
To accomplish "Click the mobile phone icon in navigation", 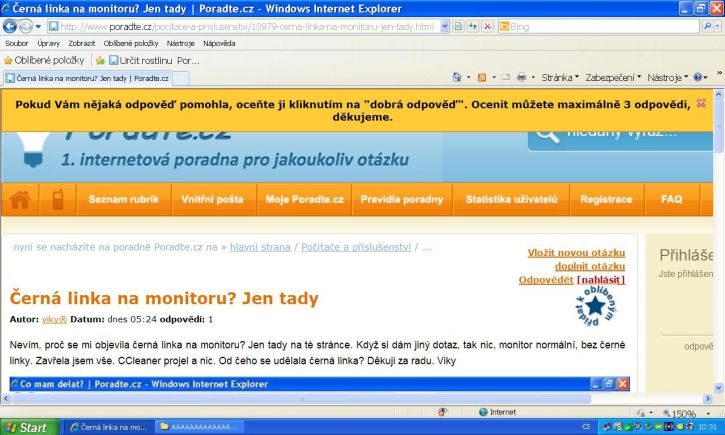I will point(58,200).
